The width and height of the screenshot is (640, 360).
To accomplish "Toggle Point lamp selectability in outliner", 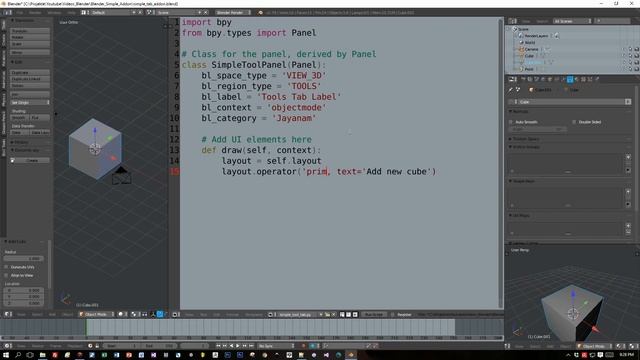I will point(630,69).
